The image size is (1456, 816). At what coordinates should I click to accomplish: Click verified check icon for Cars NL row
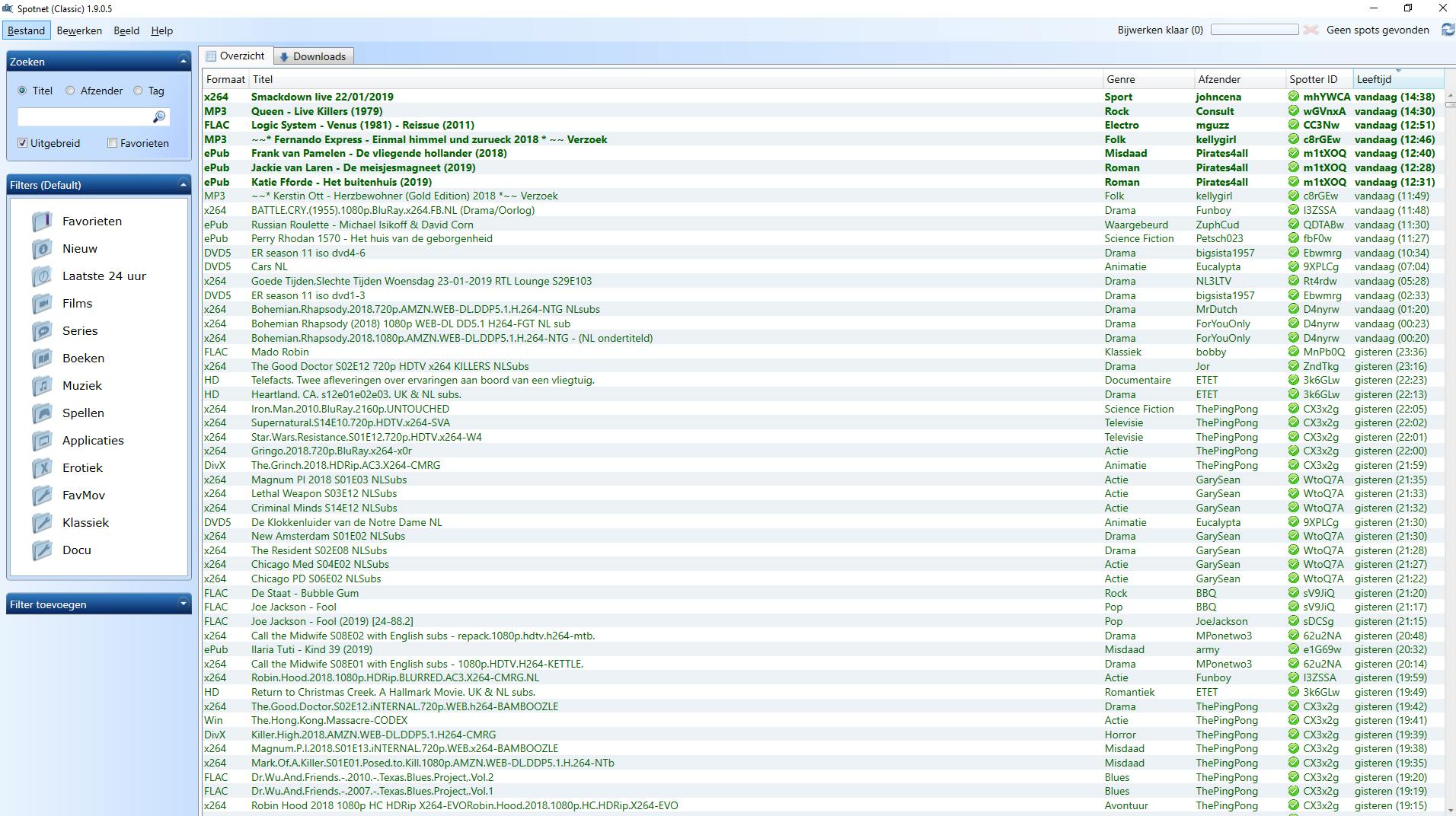(1293, 267)
